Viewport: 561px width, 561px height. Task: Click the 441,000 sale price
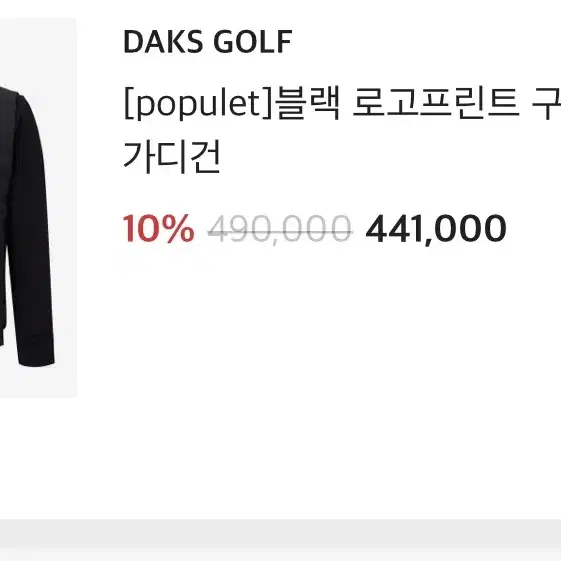(x=436, y=229)
